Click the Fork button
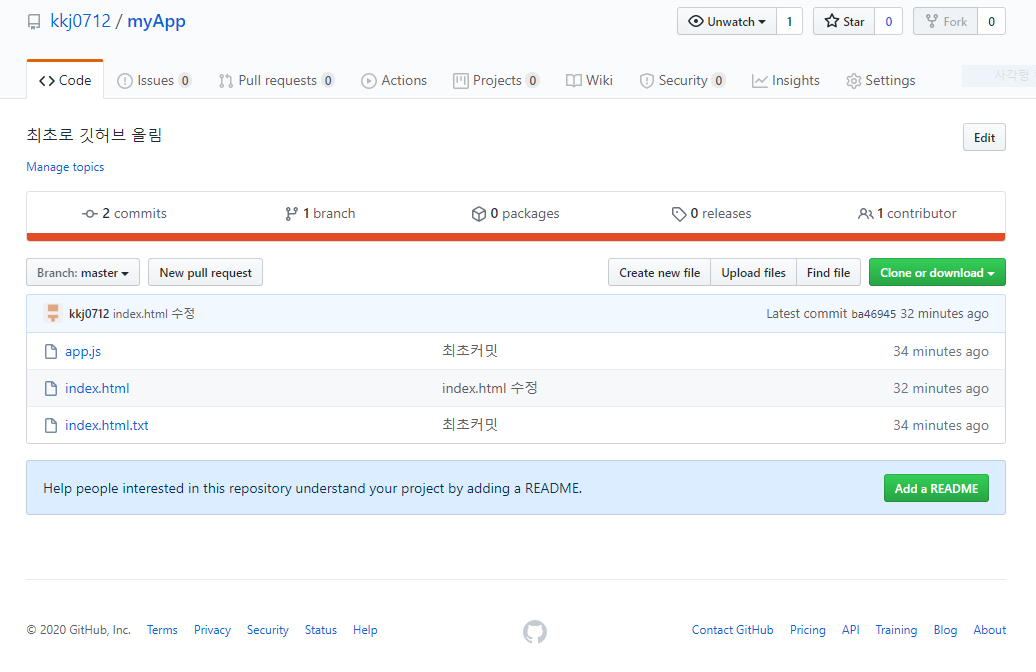 (x=945, y=21)
